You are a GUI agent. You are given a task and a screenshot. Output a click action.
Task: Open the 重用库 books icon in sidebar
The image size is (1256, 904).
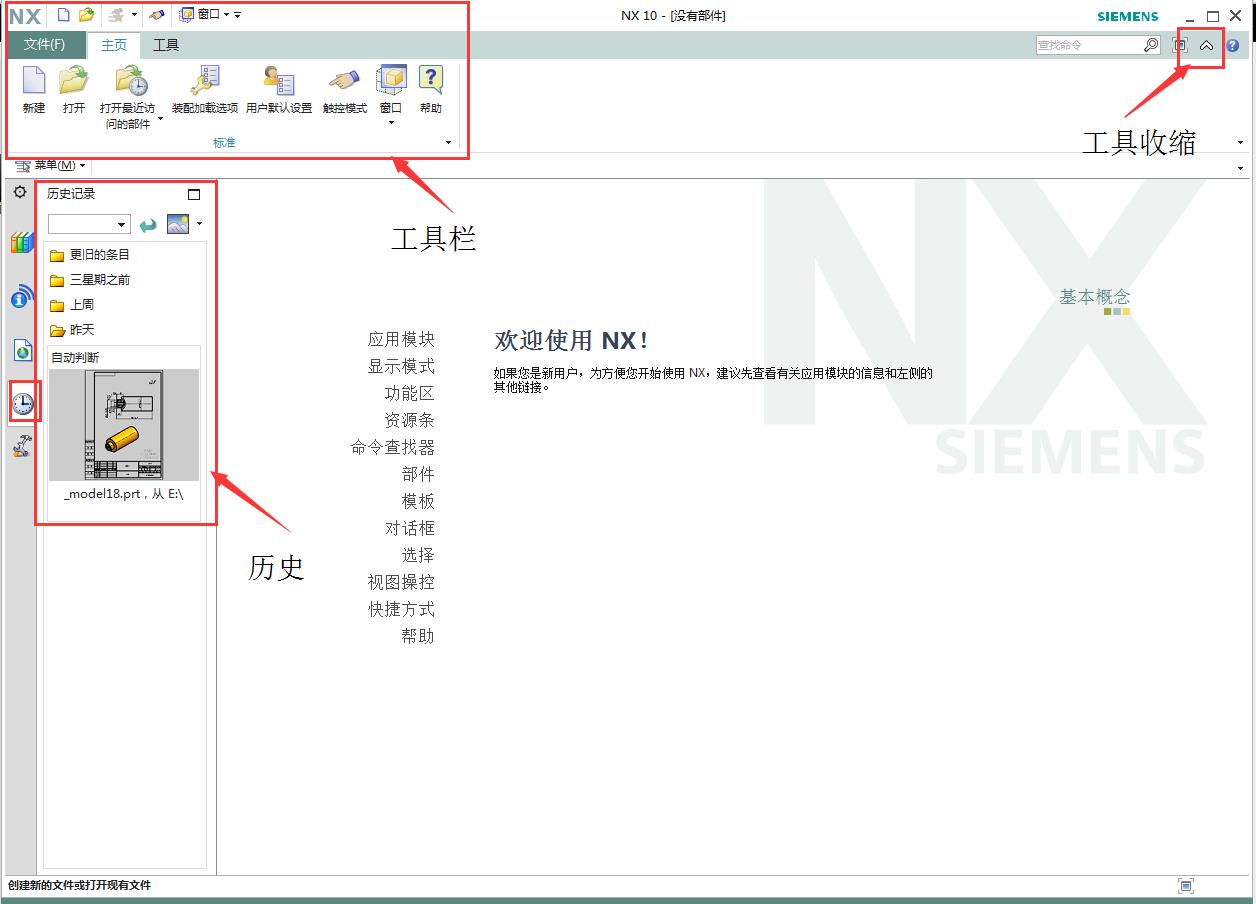(x=21, y=242)
